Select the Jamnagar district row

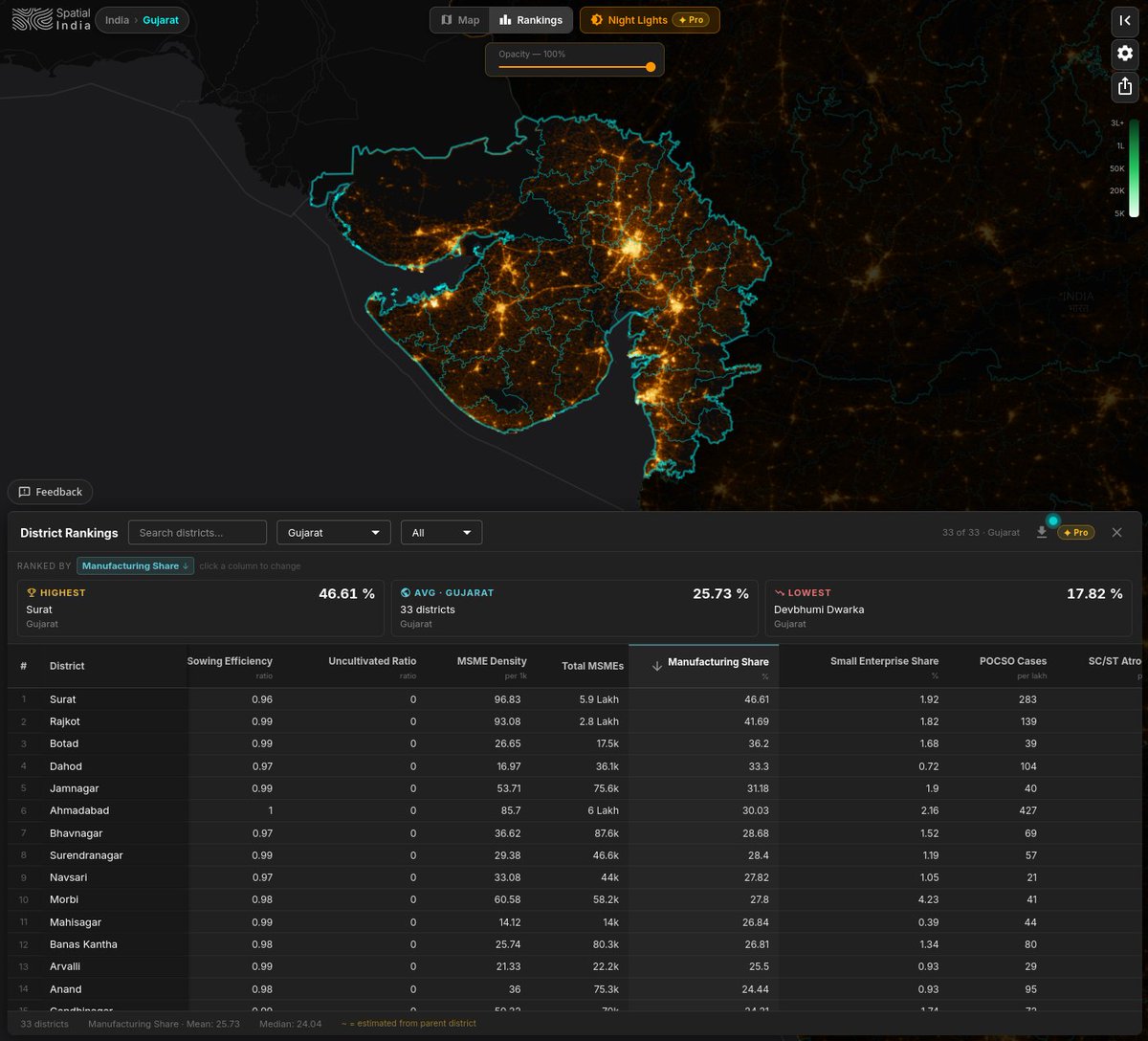coord(574,788)
